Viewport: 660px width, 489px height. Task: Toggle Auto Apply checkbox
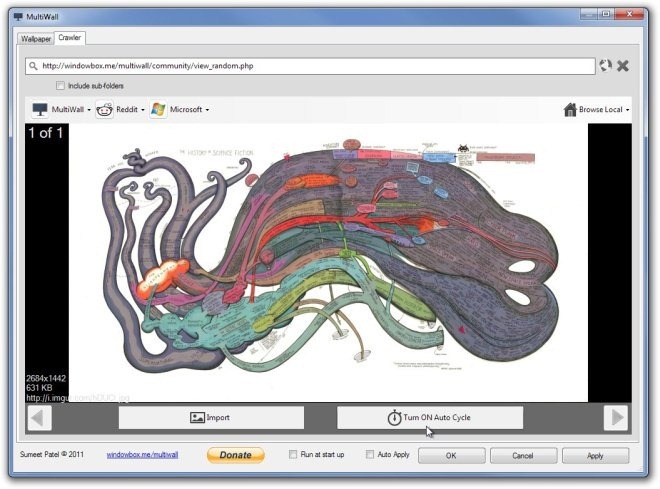tap(370, 454)
